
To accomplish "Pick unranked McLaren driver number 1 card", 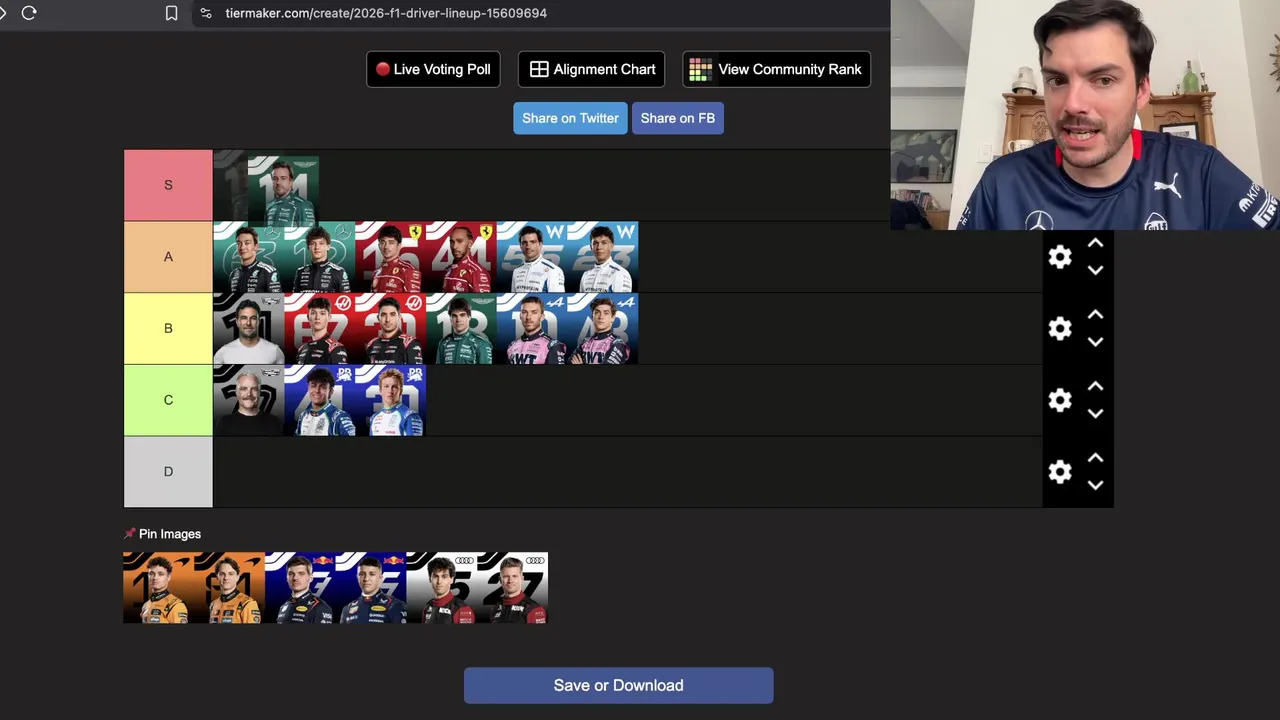I will [158, 588].
